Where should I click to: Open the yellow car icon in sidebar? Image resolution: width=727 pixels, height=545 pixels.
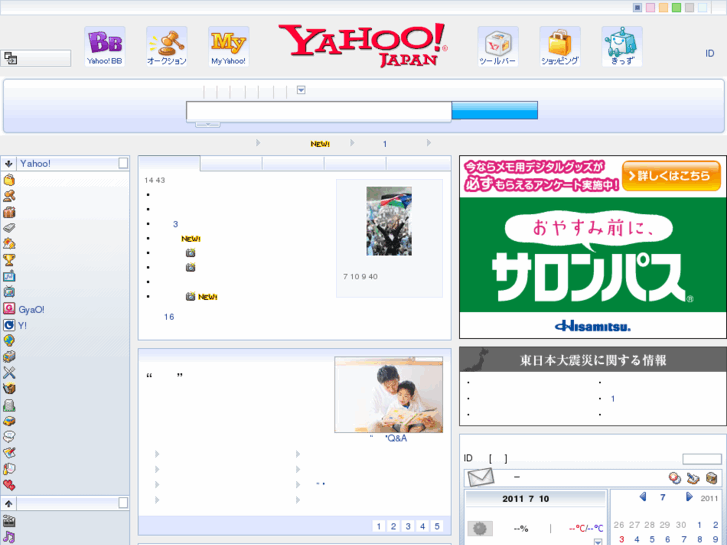pyautogui.click(x=9, y=421)
